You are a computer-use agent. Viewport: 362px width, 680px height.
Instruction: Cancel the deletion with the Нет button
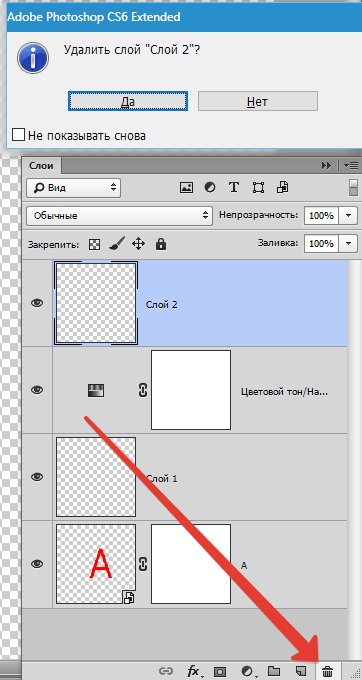click(x=258, y=101)
